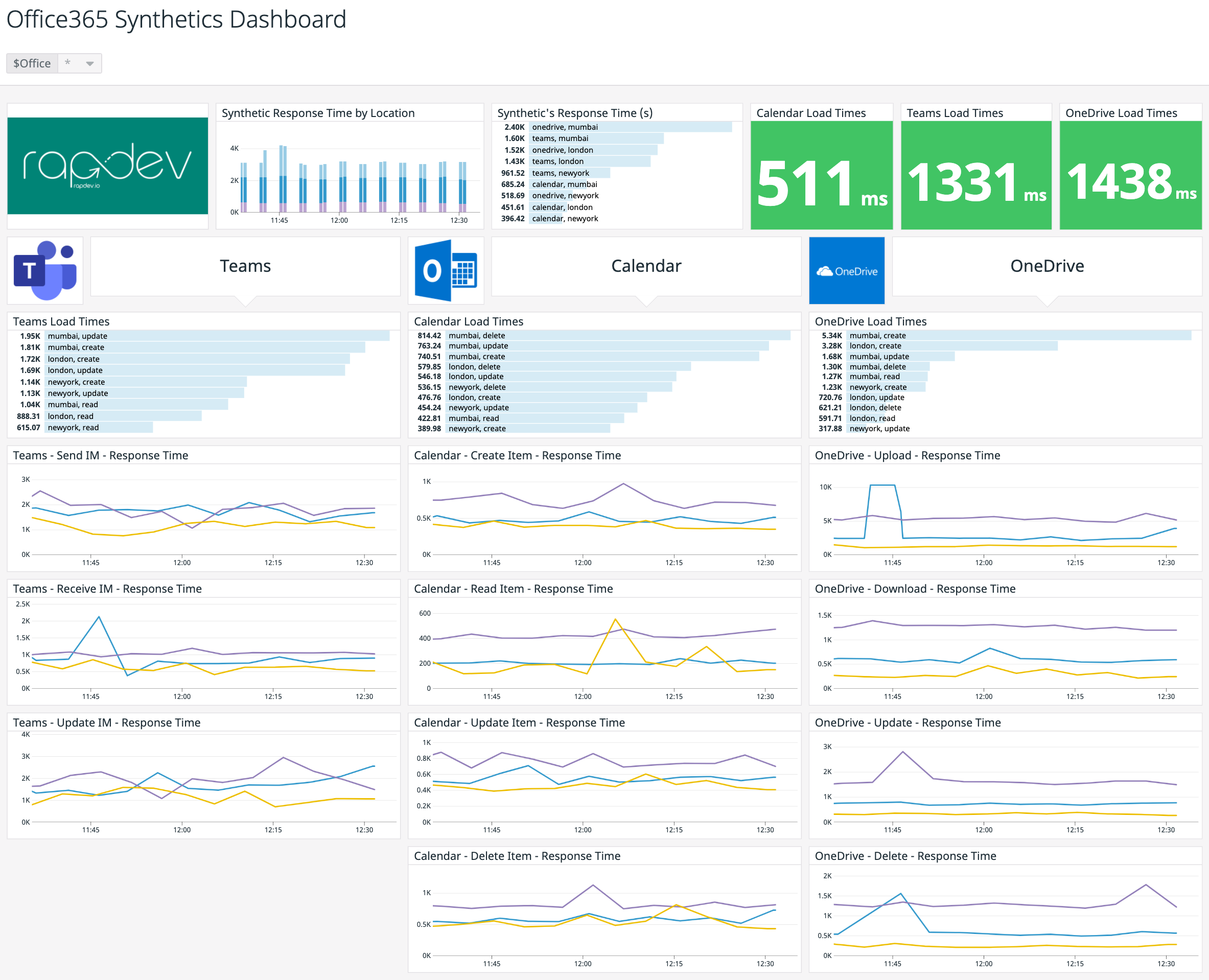Image resolution: width=1209 pixels, height=980 pixels.
Task: Click the 1438 ms OneDrive Load Times value
Action: pos(1131,182)
